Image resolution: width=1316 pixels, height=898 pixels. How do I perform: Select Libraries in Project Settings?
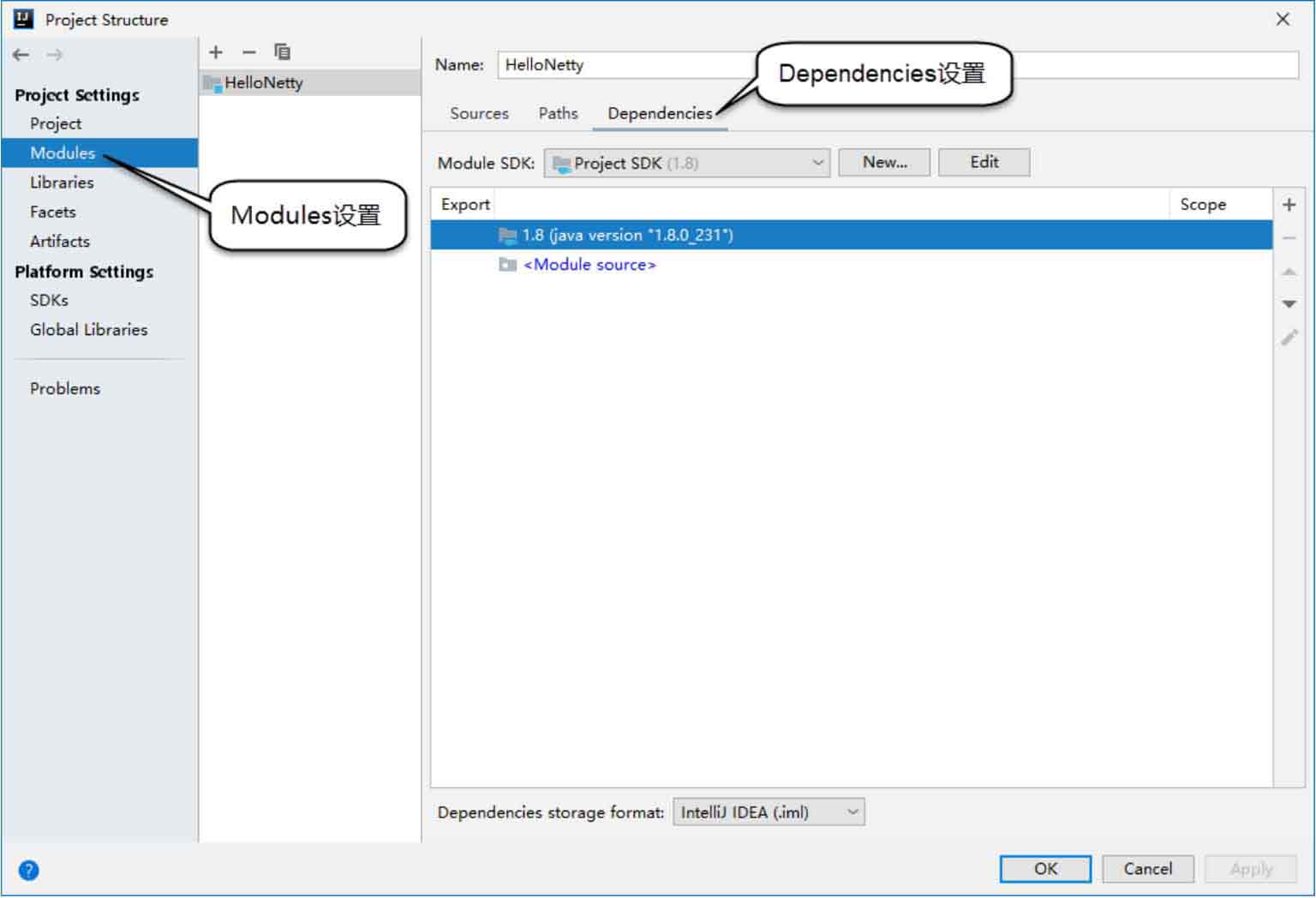(62, 183)
